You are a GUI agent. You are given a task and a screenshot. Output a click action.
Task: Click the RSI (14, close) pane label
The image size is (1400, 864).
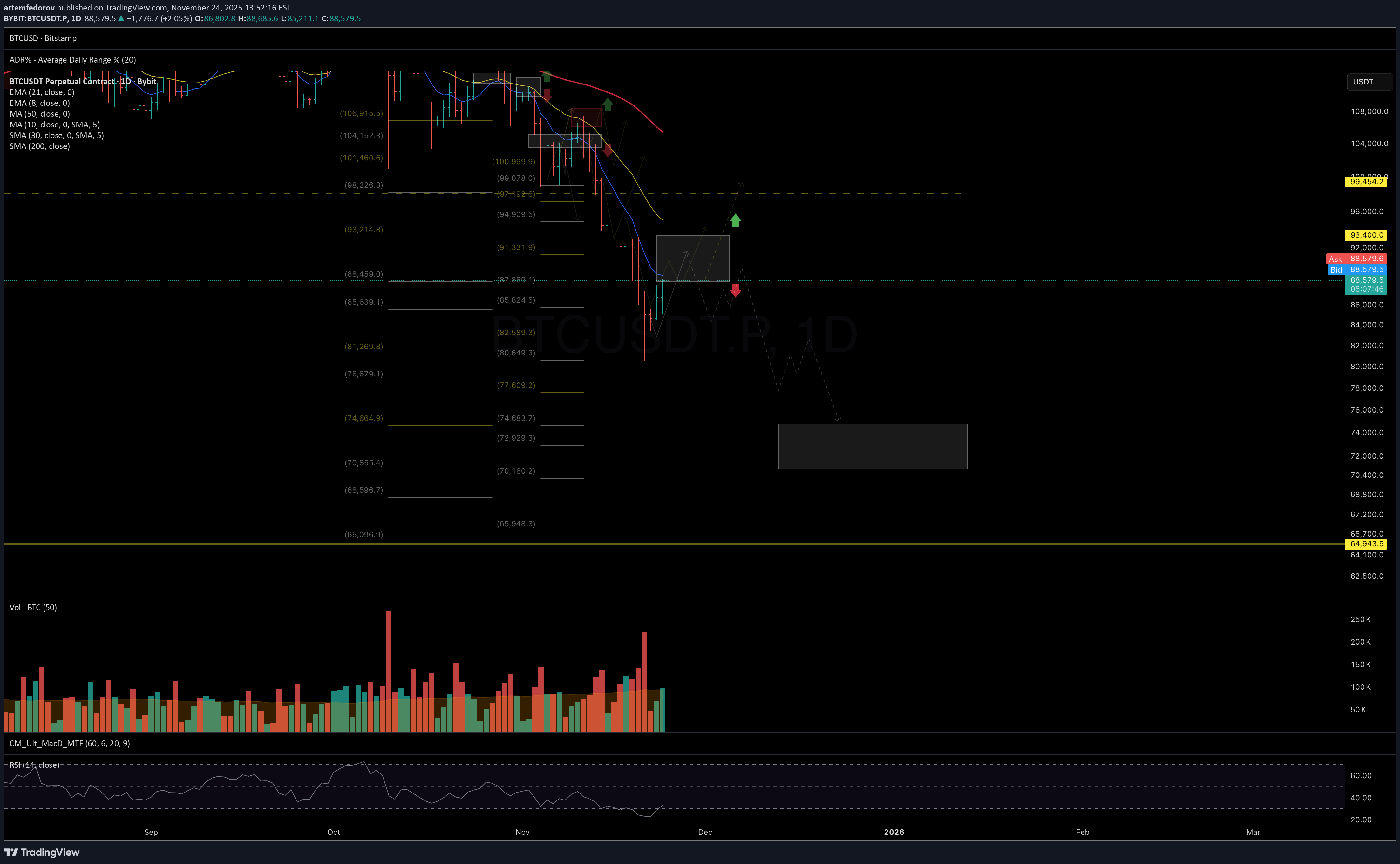[x=34, y=765]
